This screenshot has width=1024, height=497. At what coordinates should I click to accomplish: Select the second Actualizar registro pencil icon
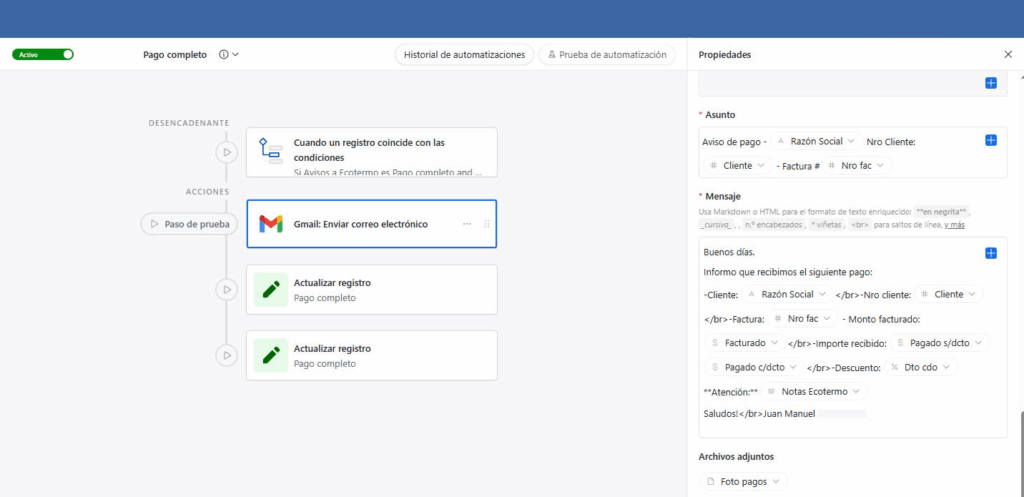click(x=271, y=355)
